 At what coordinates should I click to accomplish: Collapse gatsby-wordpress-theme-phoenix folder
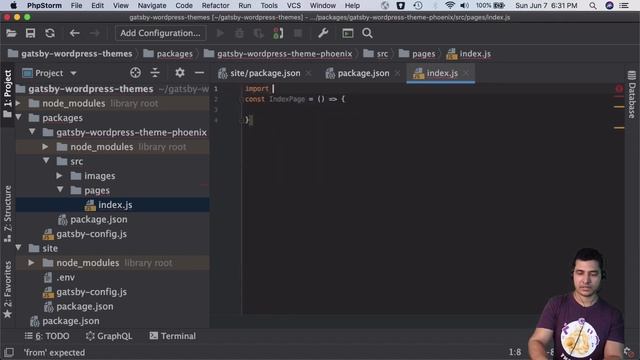coord(32,132)
